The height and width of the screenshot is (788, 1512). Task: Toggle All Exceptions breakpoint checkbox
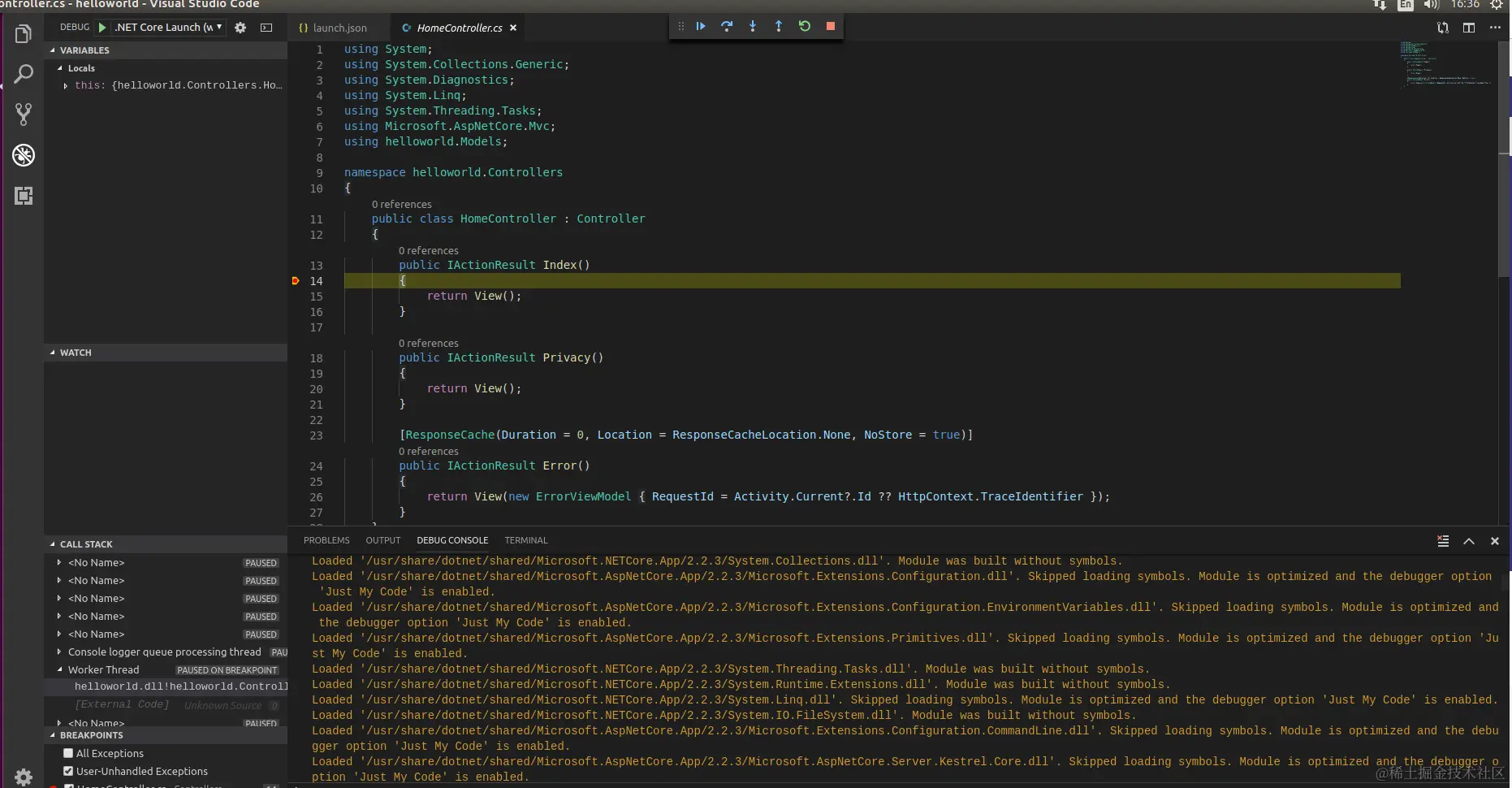click(68, 753)
